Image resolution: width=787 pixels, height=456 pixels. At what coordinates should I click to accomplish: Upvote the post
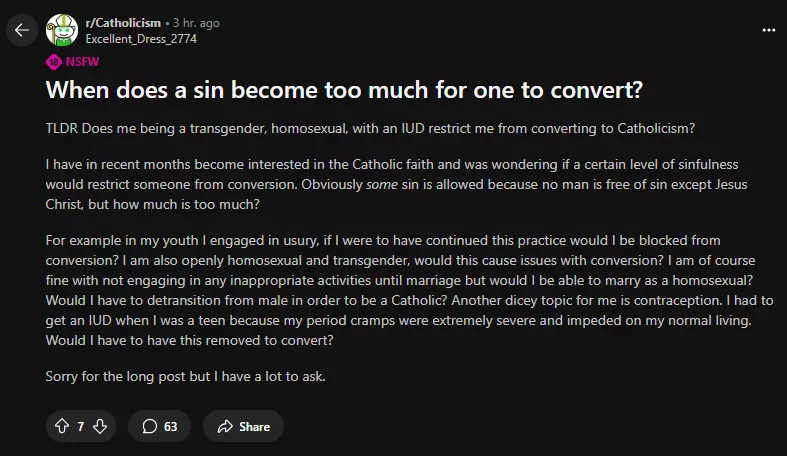tap(62, 426)
